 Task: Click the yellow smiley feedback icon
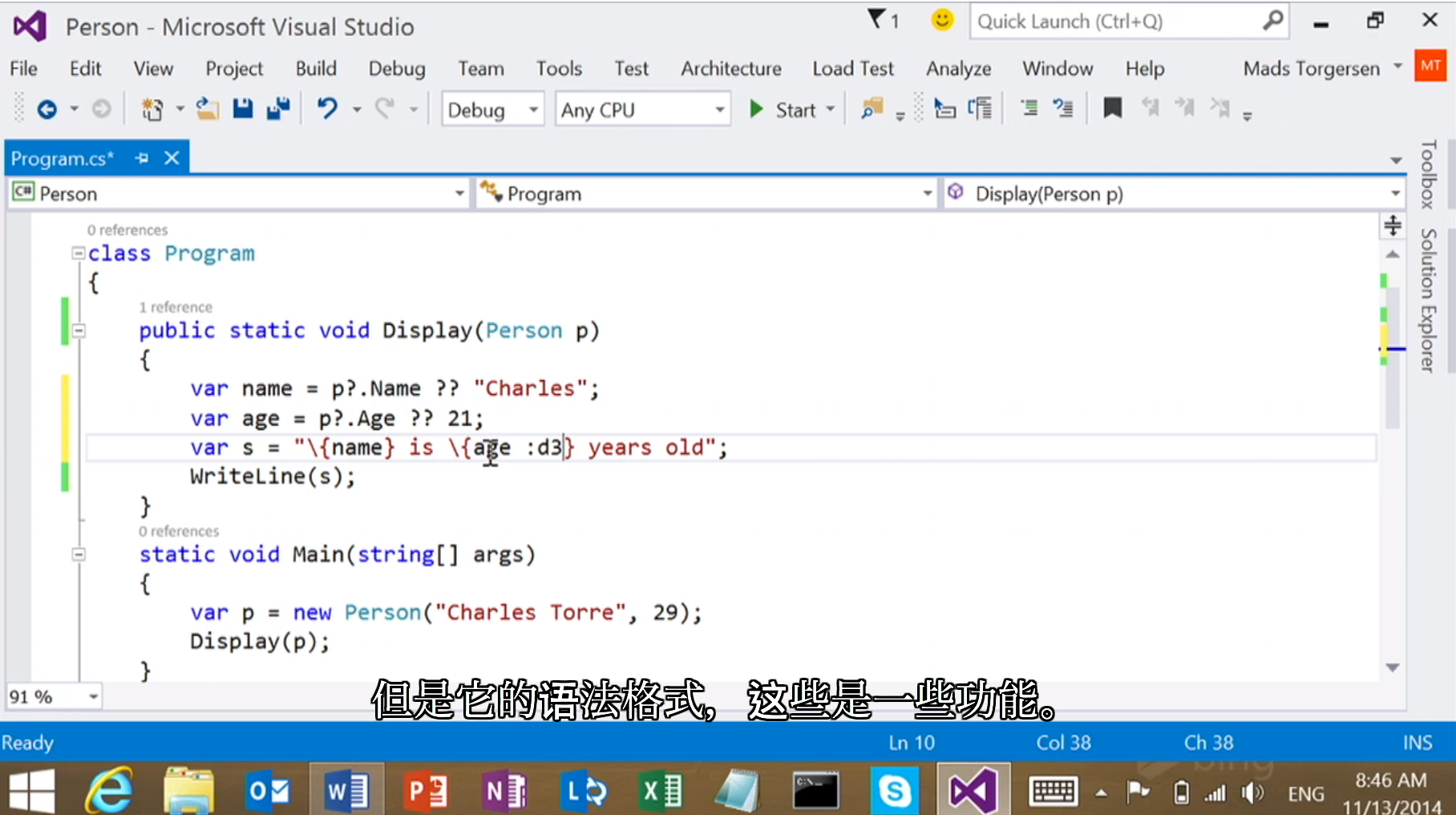click(x=943, y=19)
